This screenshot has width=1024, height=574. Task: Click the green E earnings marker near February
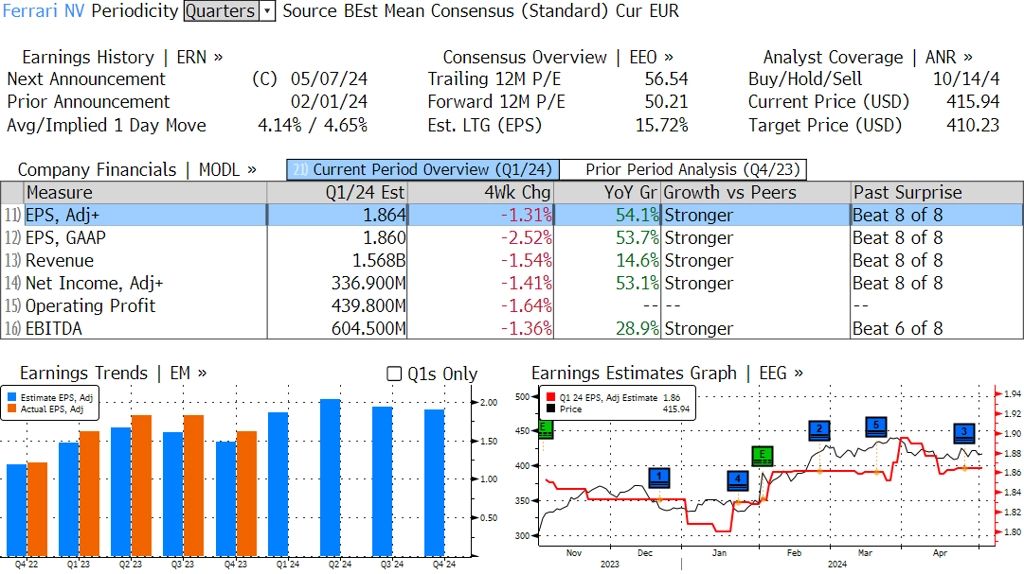coord(762,456)
